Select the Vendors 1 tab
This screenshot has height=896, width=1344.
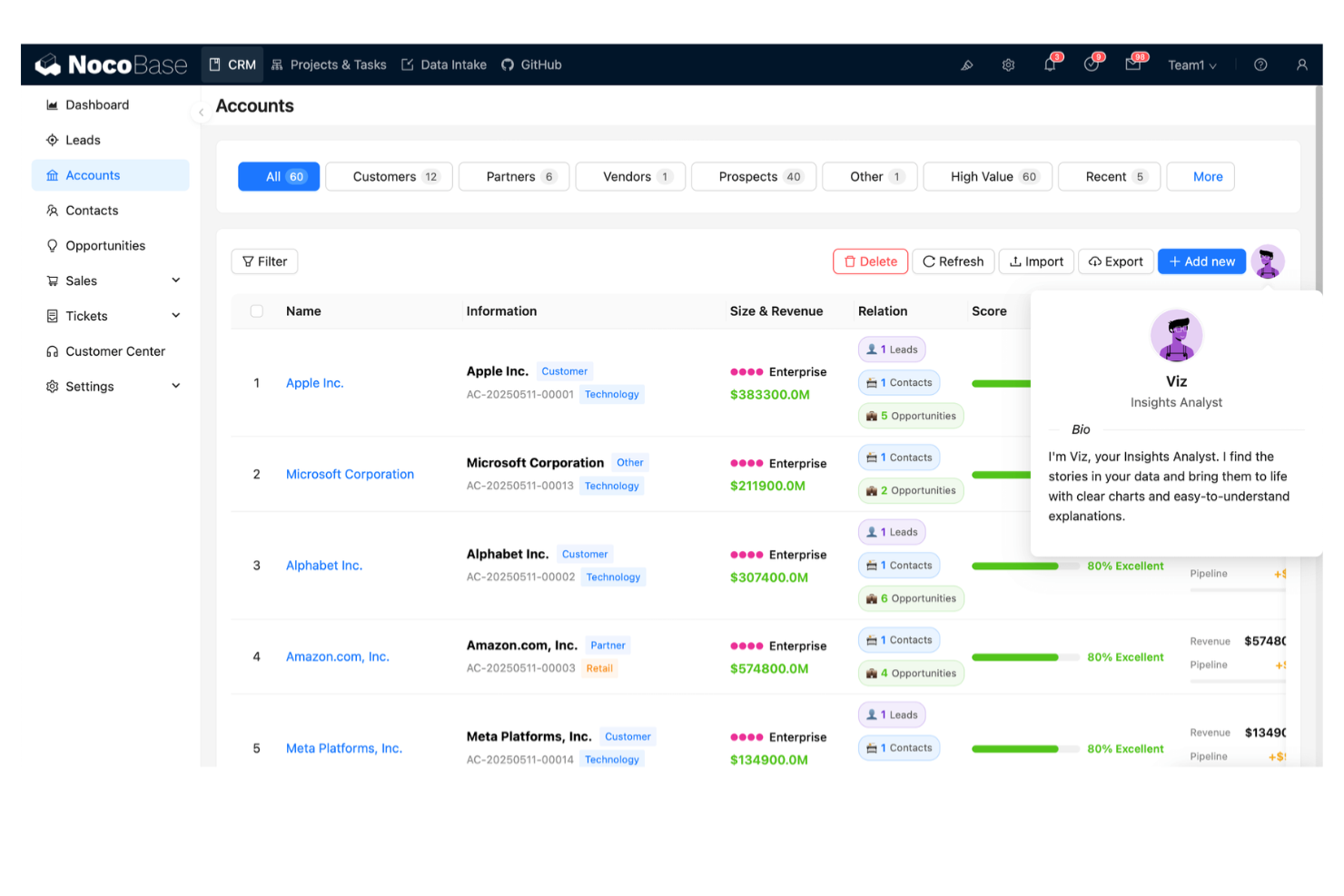pyautogui.click(x=630, y=177)
